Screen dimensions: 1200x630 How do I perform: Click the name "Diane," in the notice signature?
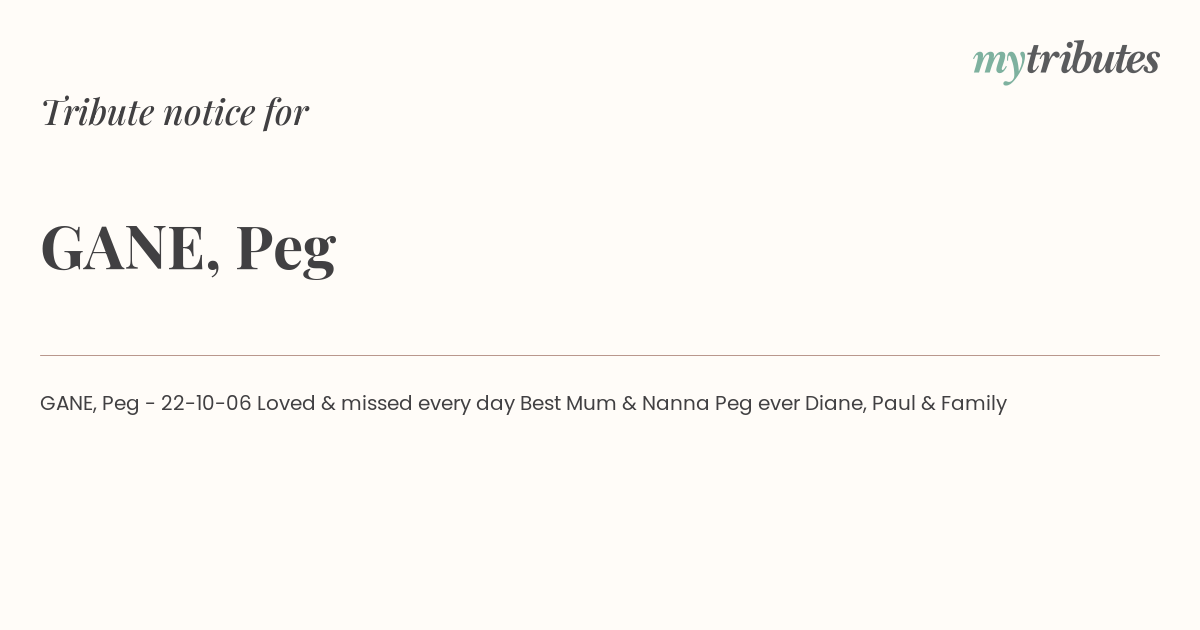pyautogui.click(x=835, y=404)
